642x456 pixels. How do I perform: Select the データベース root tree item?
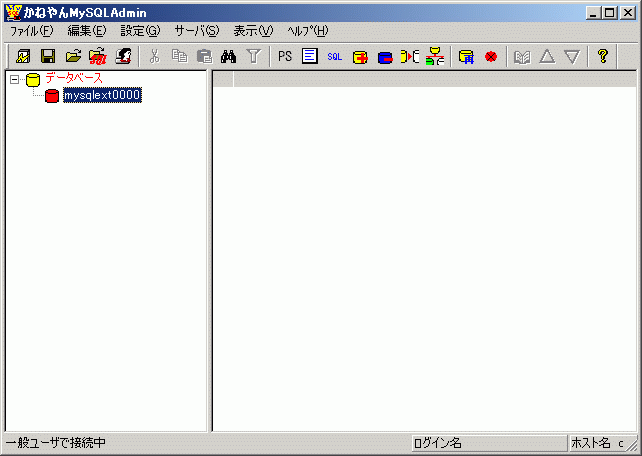pos(74,78)
